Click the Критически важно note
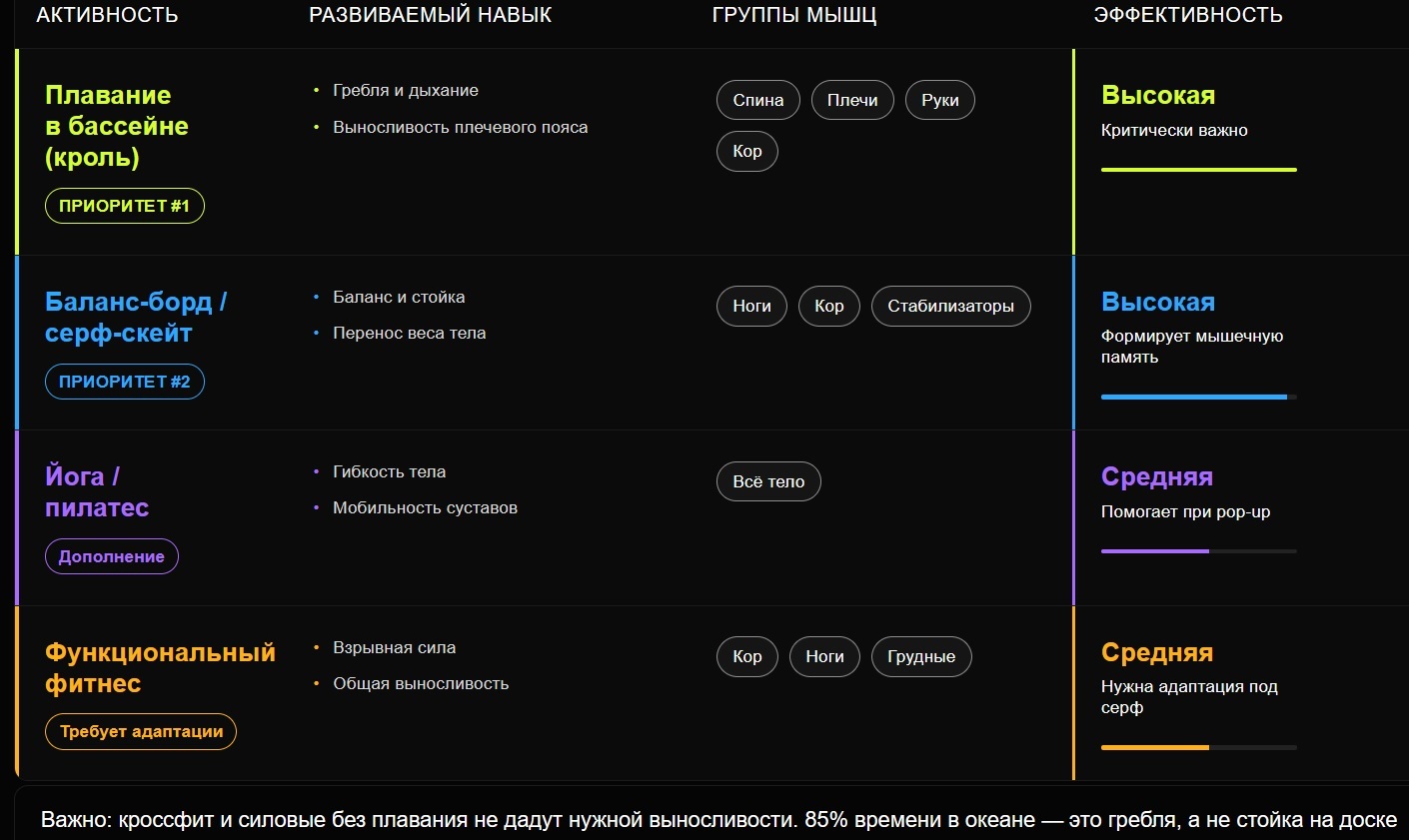Viewport: 1409px width, 840px height. (x=1174, y=130)
